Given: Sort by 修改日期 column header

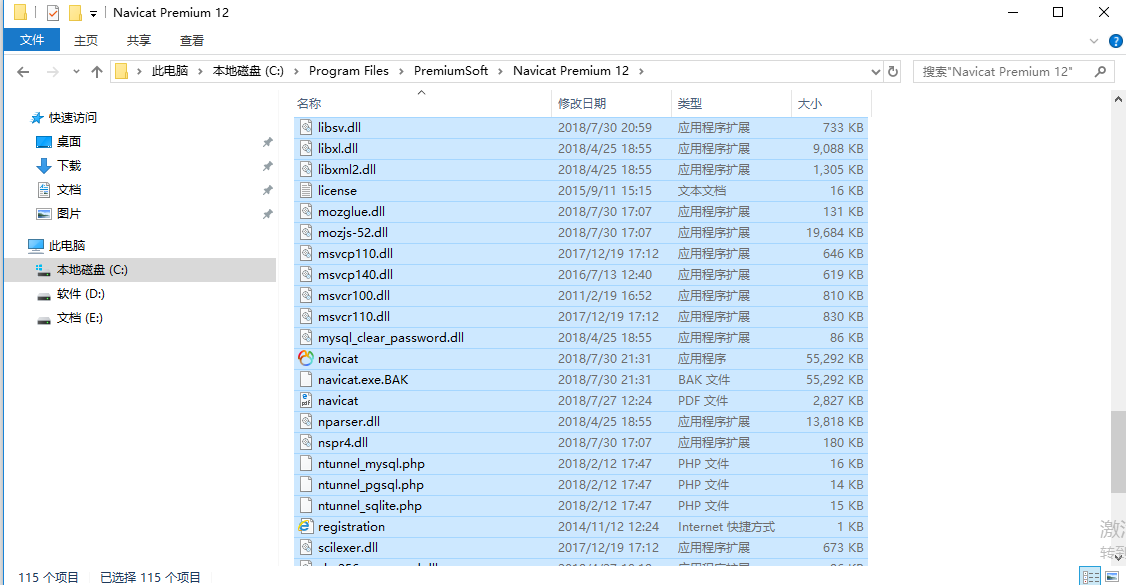Looking at the screenshot, I should click(x=611, y=103).
